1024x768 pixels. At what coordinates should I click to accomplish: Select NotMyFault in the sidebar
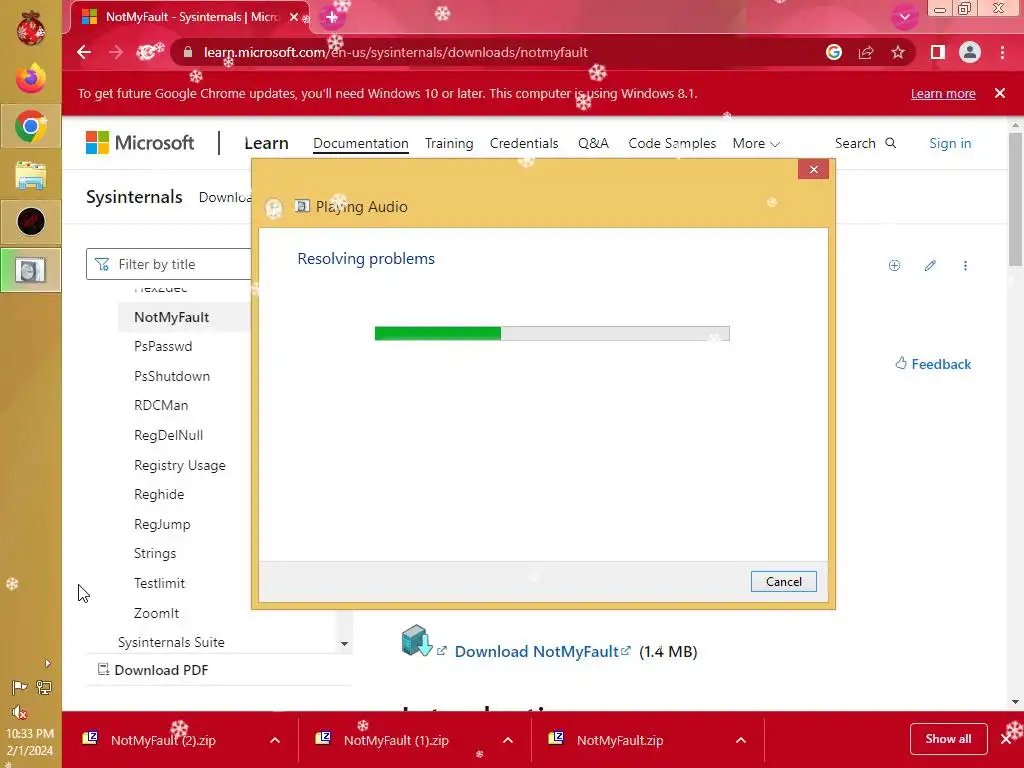click(171, 317)
